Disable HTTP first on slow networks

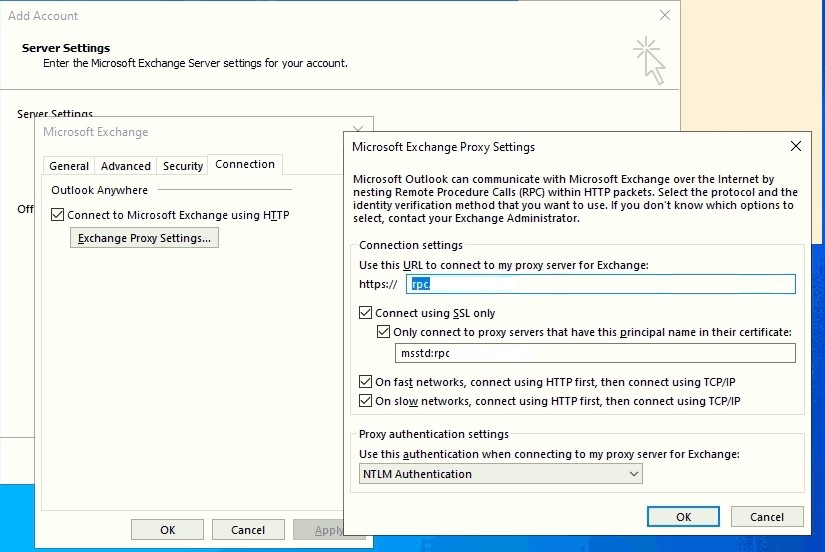point(366,402)
